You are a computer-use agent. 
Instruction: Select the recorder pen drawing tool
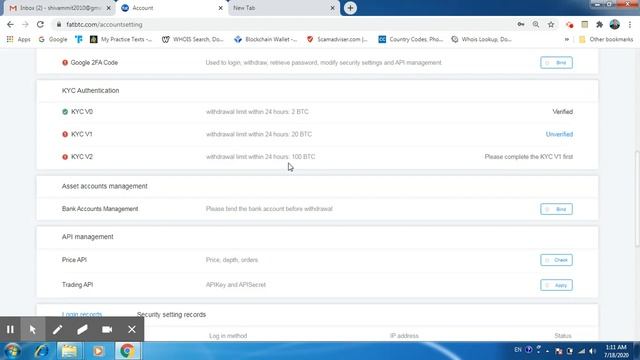(58, 329)
